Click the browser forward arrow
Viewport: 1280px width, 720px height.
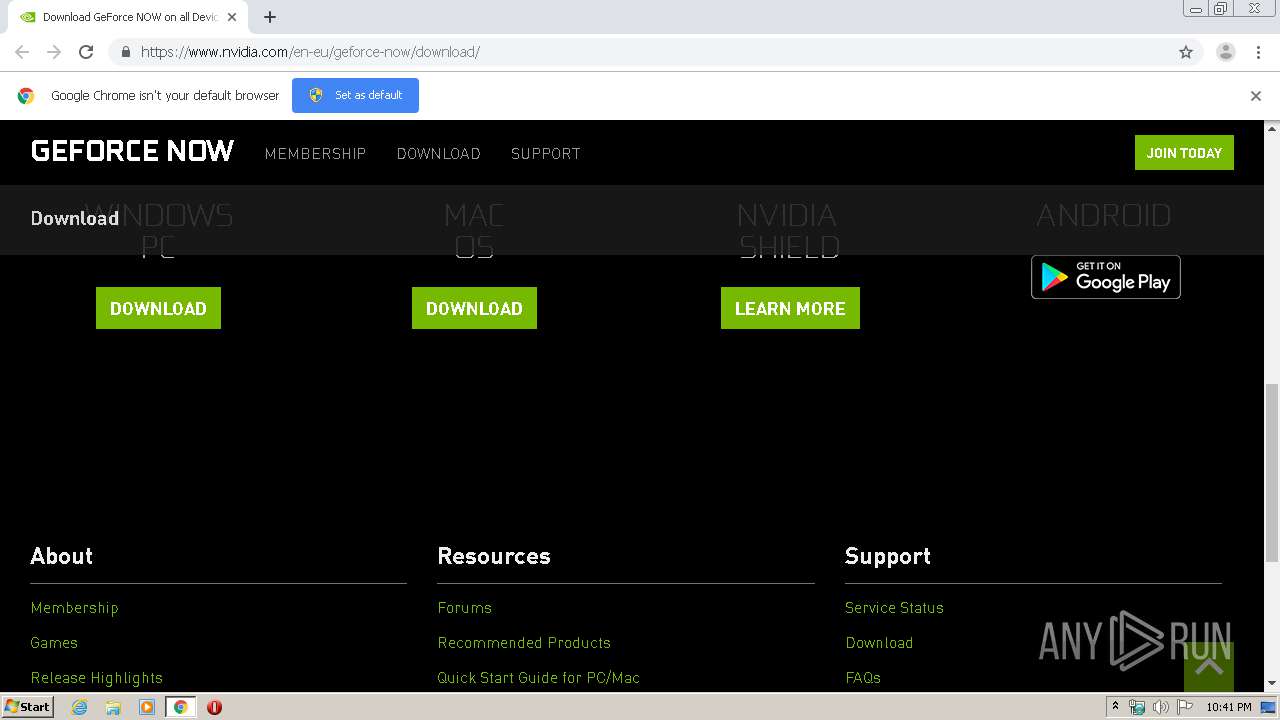point(54,52)
